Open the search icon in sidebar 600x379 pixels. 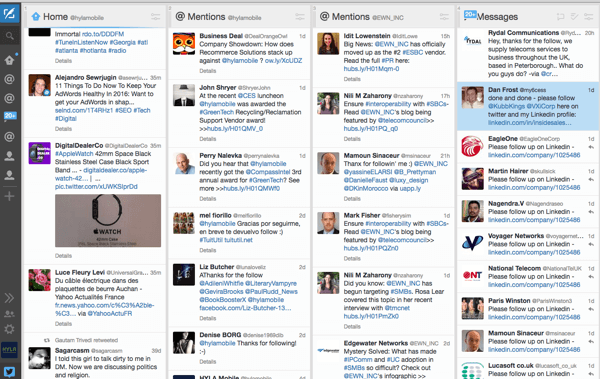pyautogui.click(x=10, y=36)
